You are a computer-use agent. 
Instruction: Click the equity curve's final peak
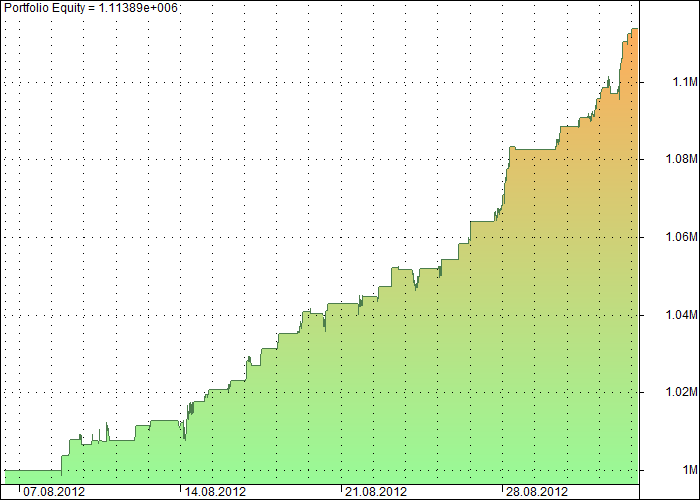pos(634,29)
